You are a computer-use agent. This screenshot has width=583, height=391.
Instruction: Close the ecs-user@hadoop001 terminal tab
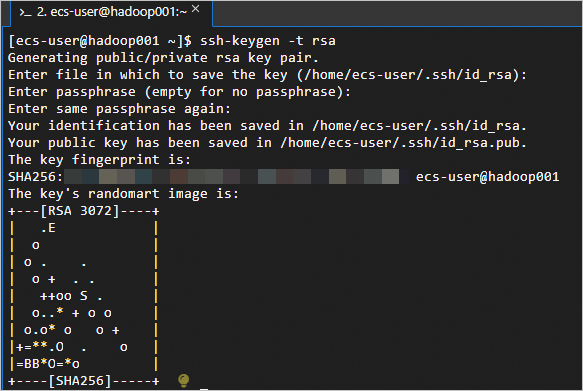coord(196,9)
